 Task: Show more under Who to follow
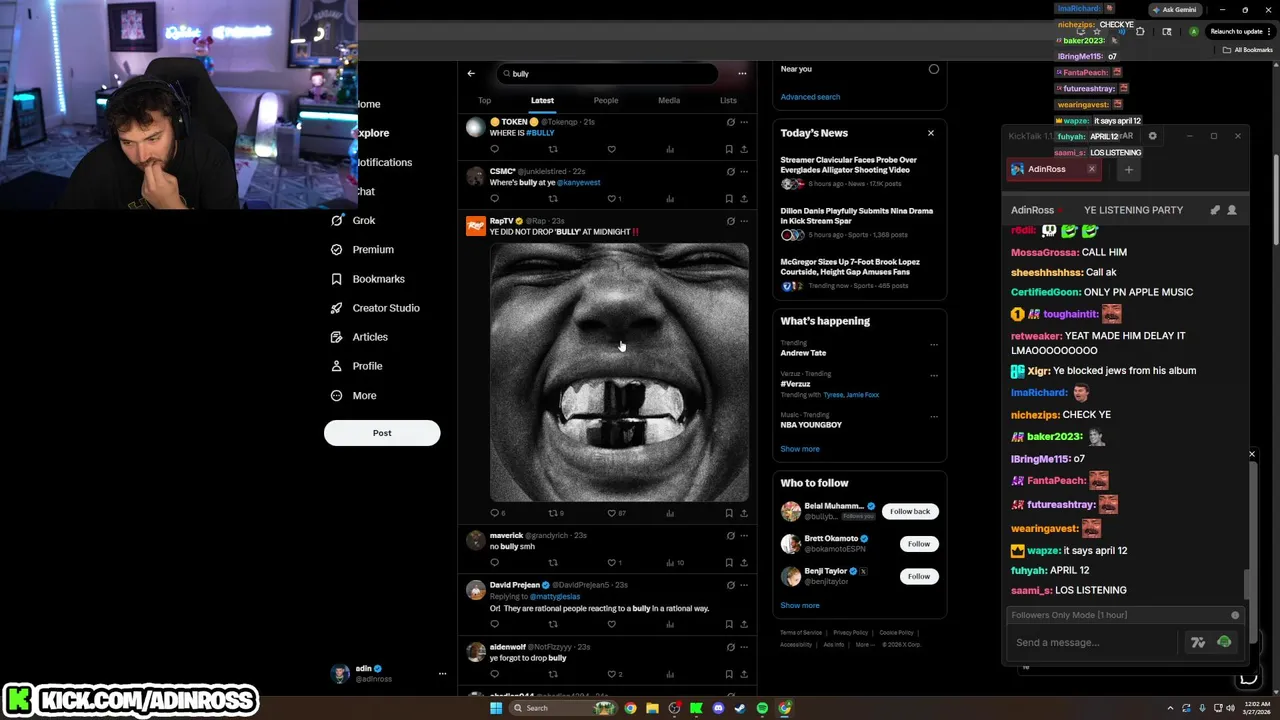[800, 605]
